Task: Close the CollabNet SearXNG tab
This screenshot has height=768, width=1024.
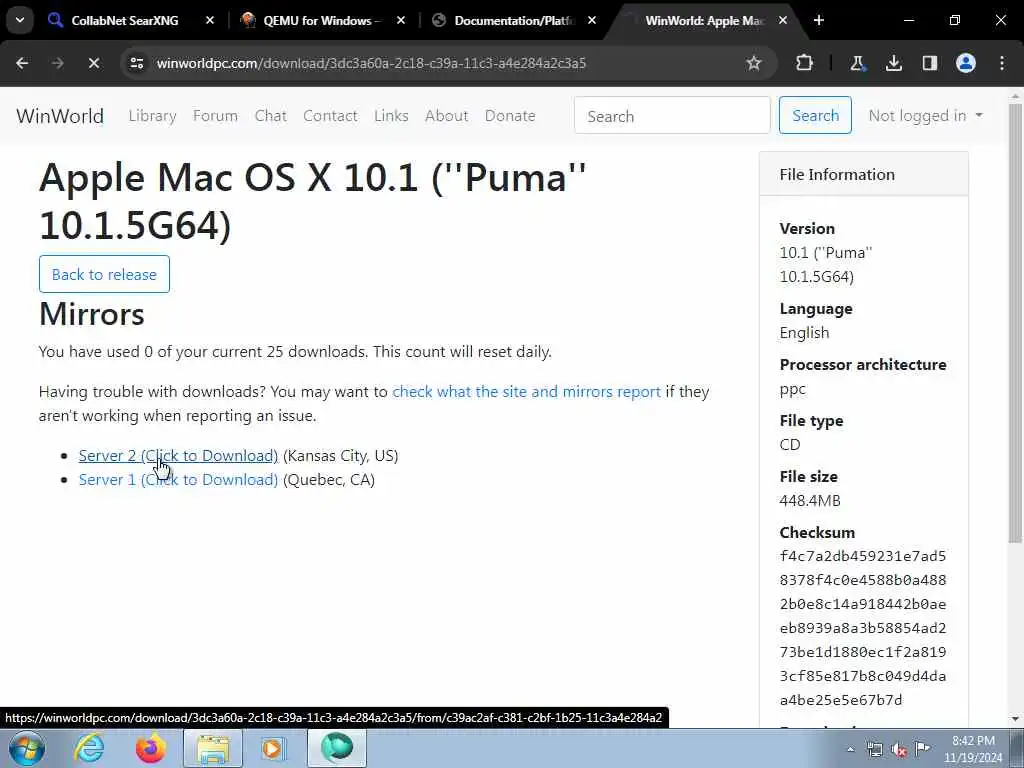Action: click(x=210, y=20)
